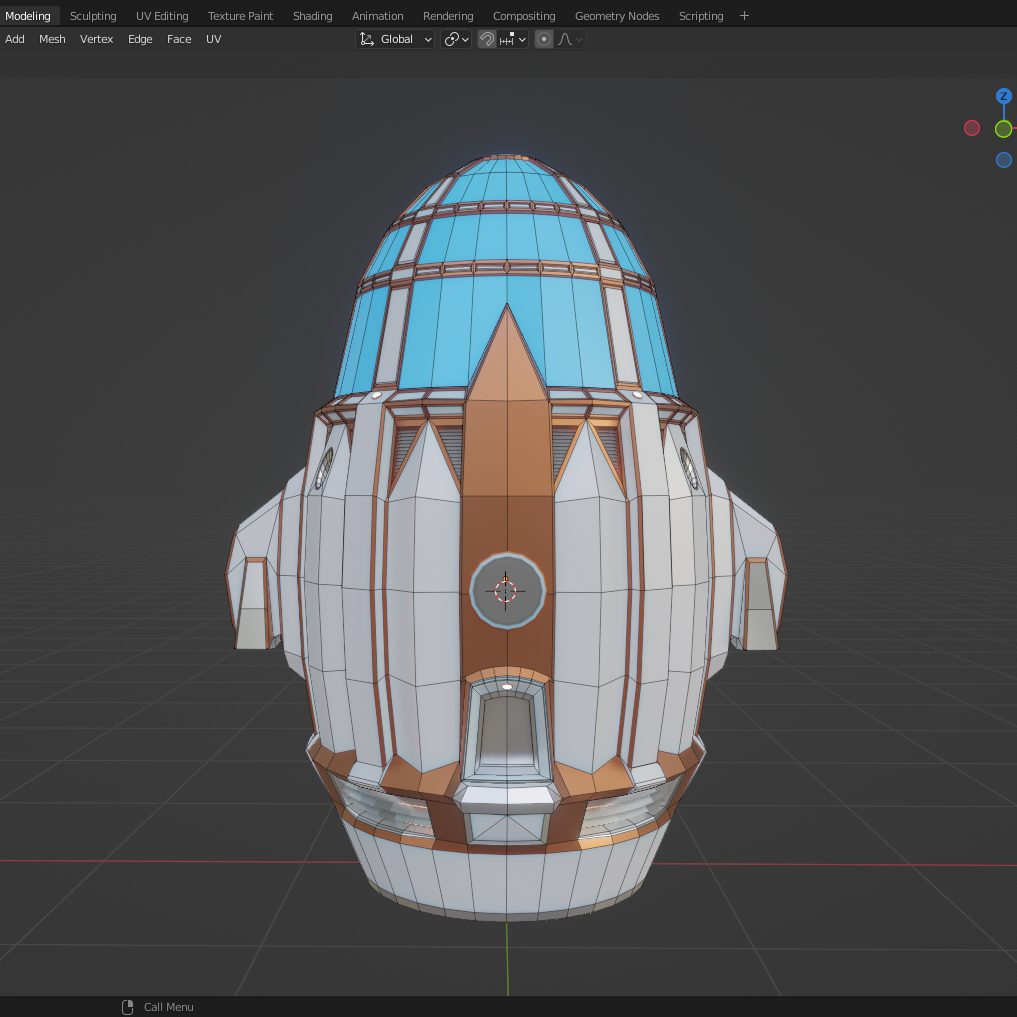The width and height of the screenshot is (1017, 1017).
Task: Select the UV Editing workspace tab
Action: pyautogui.click(x=162, y=15)
